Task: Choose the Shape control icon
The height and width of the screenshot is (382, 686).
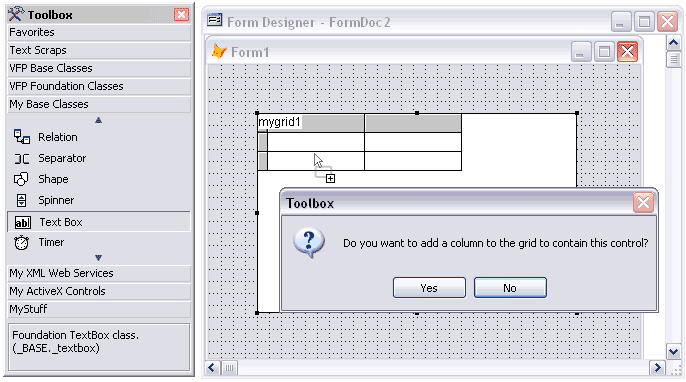Action: 21,179
